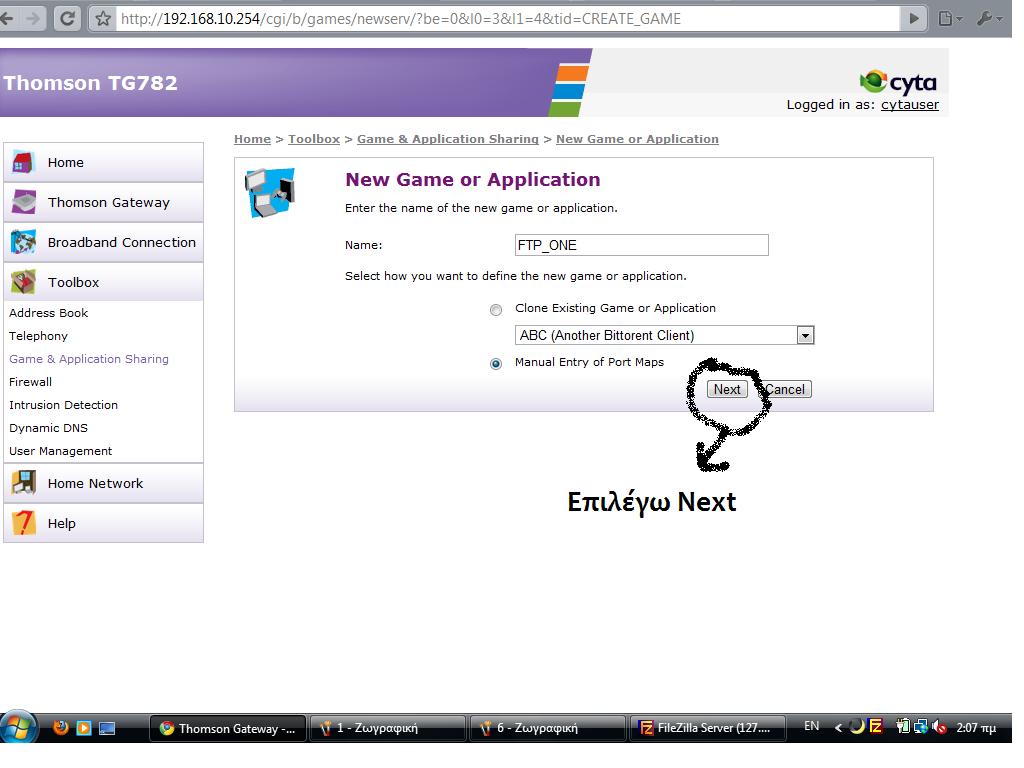Image resolution: width=1024 pixels, height=768 pixels.
Task: Click the Toolbox breadcrumb link
Action: pos(314,139)
